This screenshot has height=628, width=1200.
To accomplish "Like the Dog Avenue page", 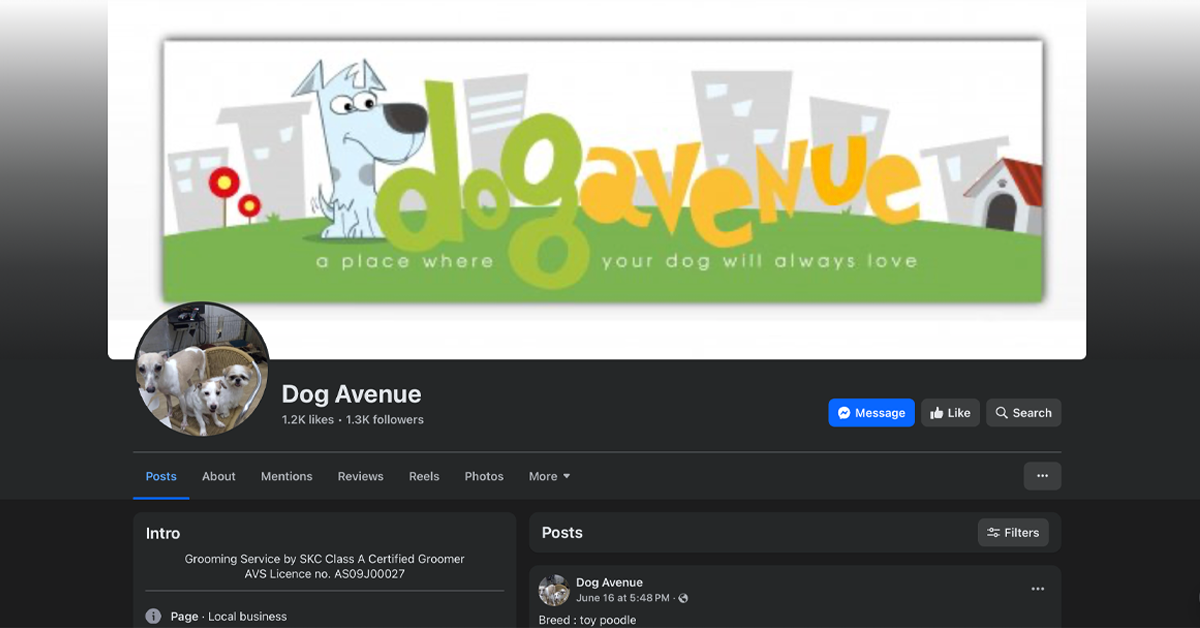I will click(x=950, y=413).
